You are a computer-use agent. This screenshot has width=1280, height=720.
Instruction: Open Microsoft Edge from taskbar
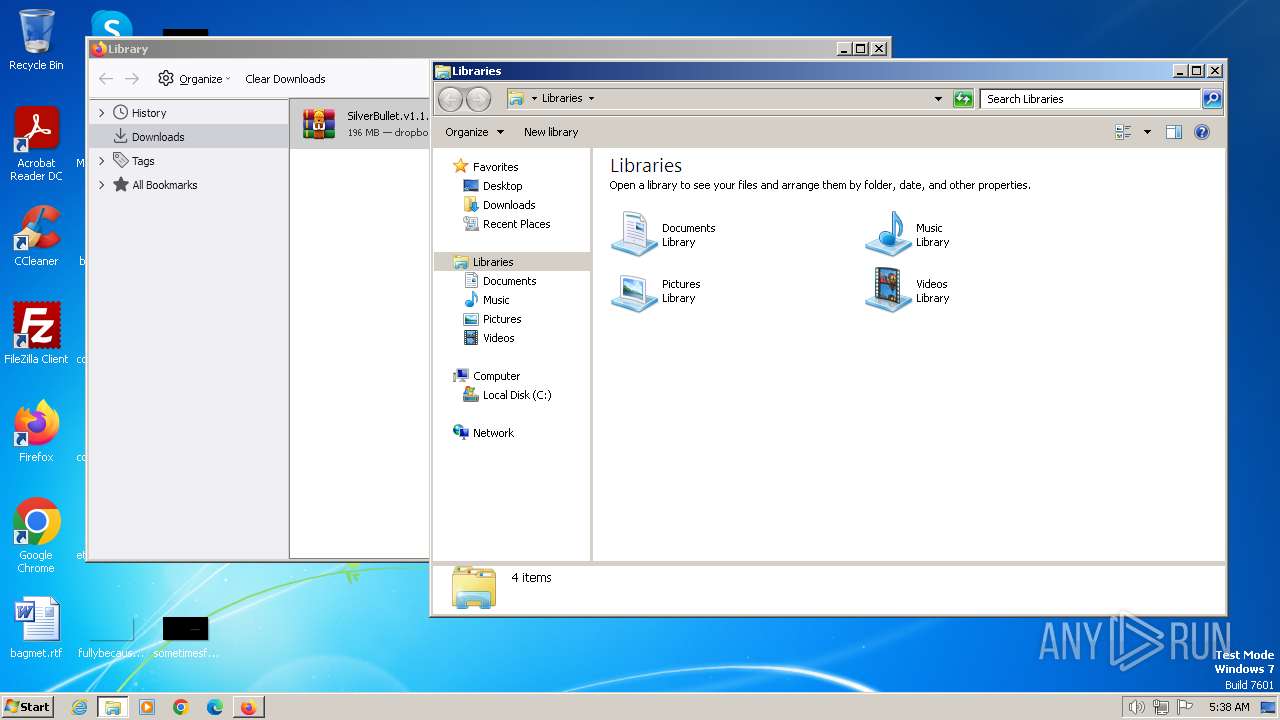pos(215,707)
